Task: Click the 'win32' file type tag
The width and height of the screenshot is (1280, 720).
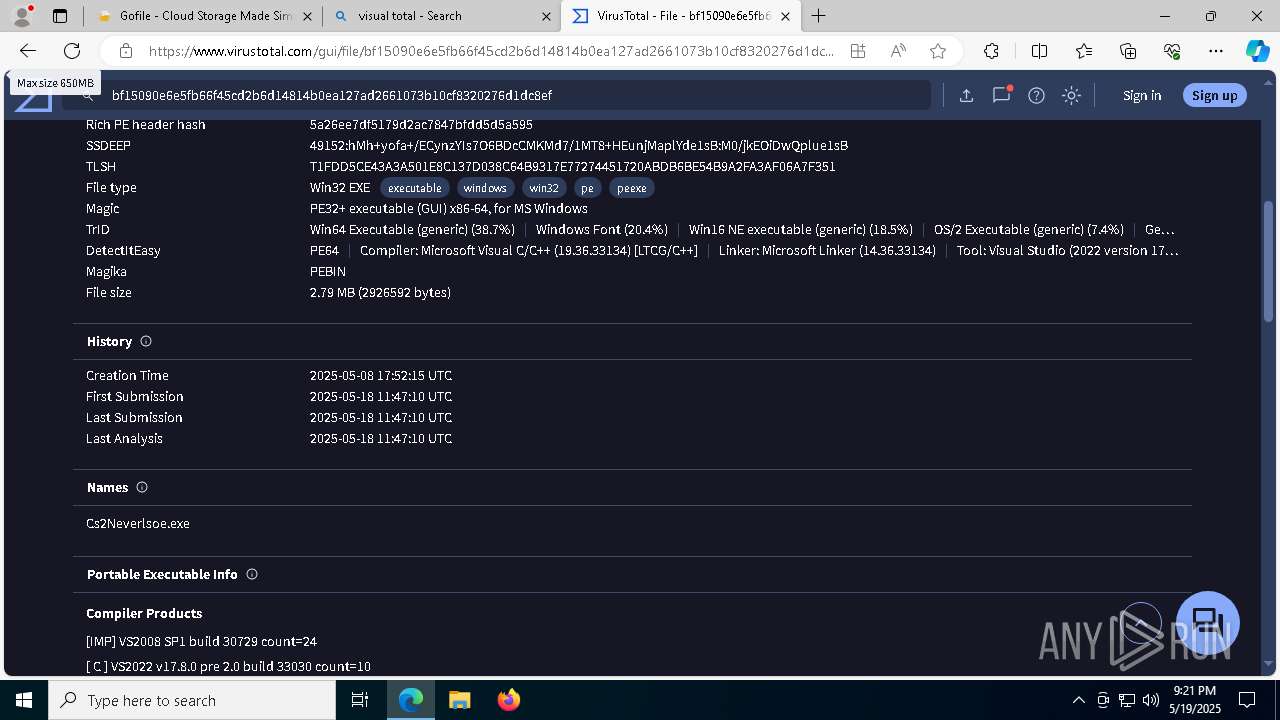Action: (544, 188)
